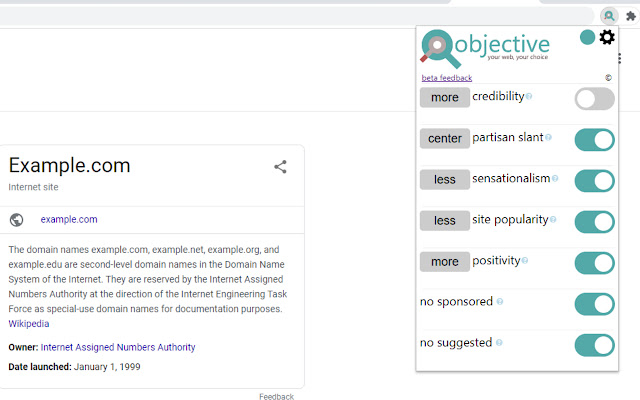Click the 'objective' wordmark text
The image size is (640, 400).
502,44
